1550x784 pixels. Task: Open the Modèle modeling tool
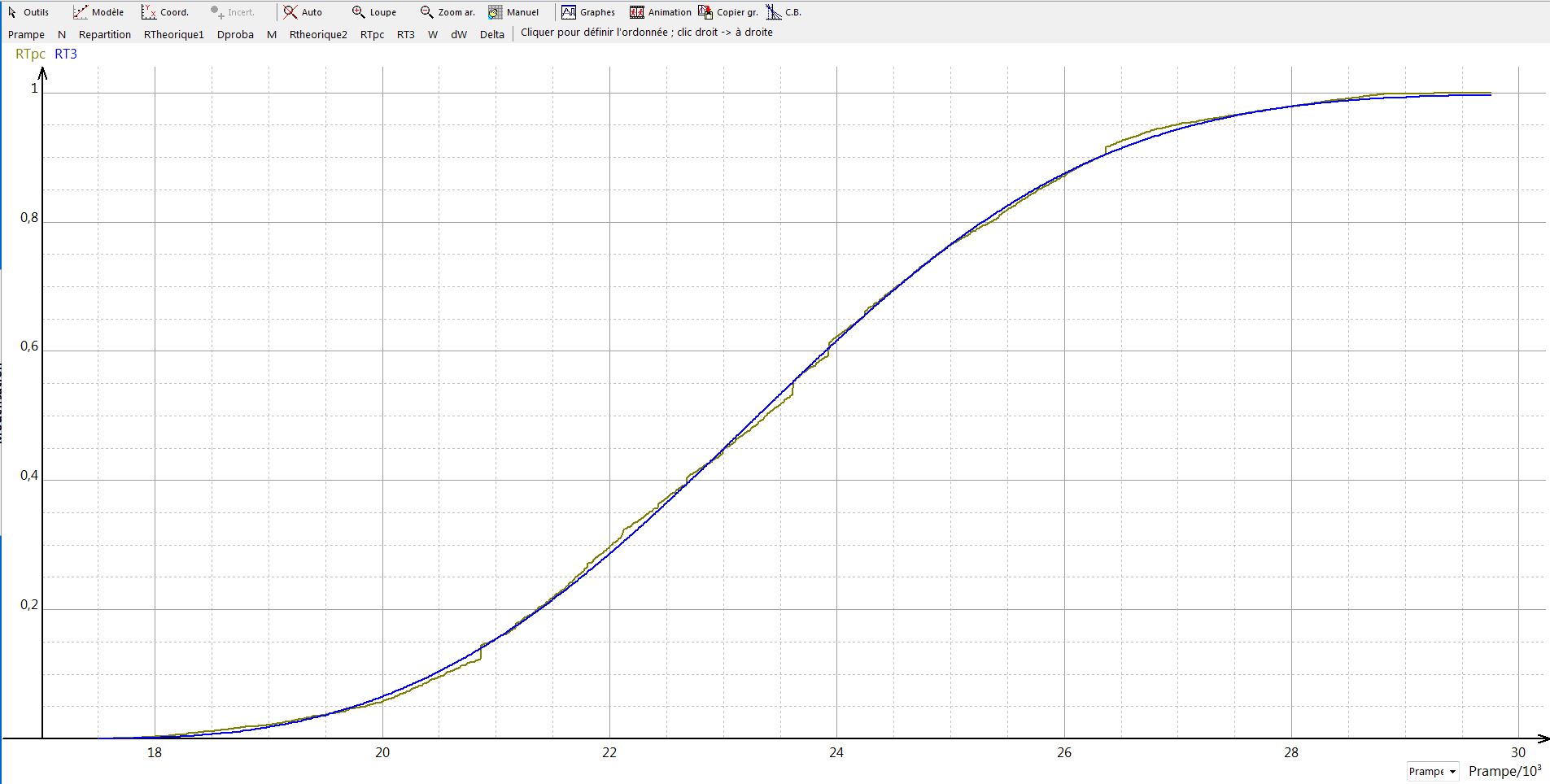pos(98,12)
